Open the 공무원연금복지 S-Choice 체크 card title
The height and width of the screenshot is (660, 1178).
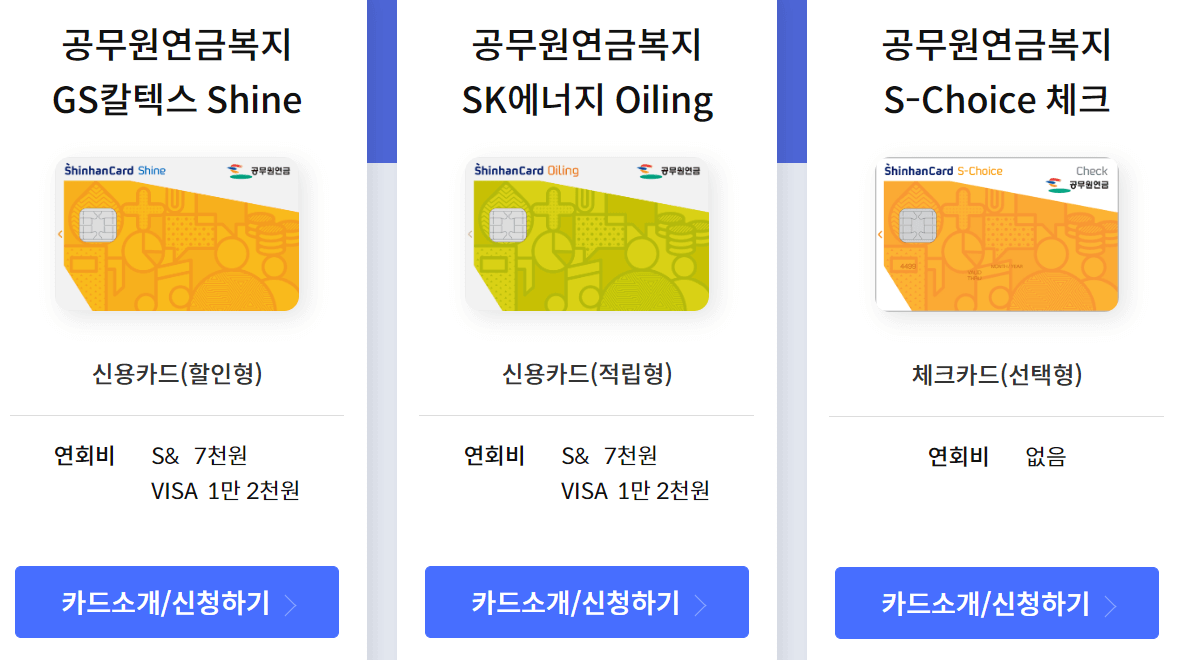(x=996, y=72)
